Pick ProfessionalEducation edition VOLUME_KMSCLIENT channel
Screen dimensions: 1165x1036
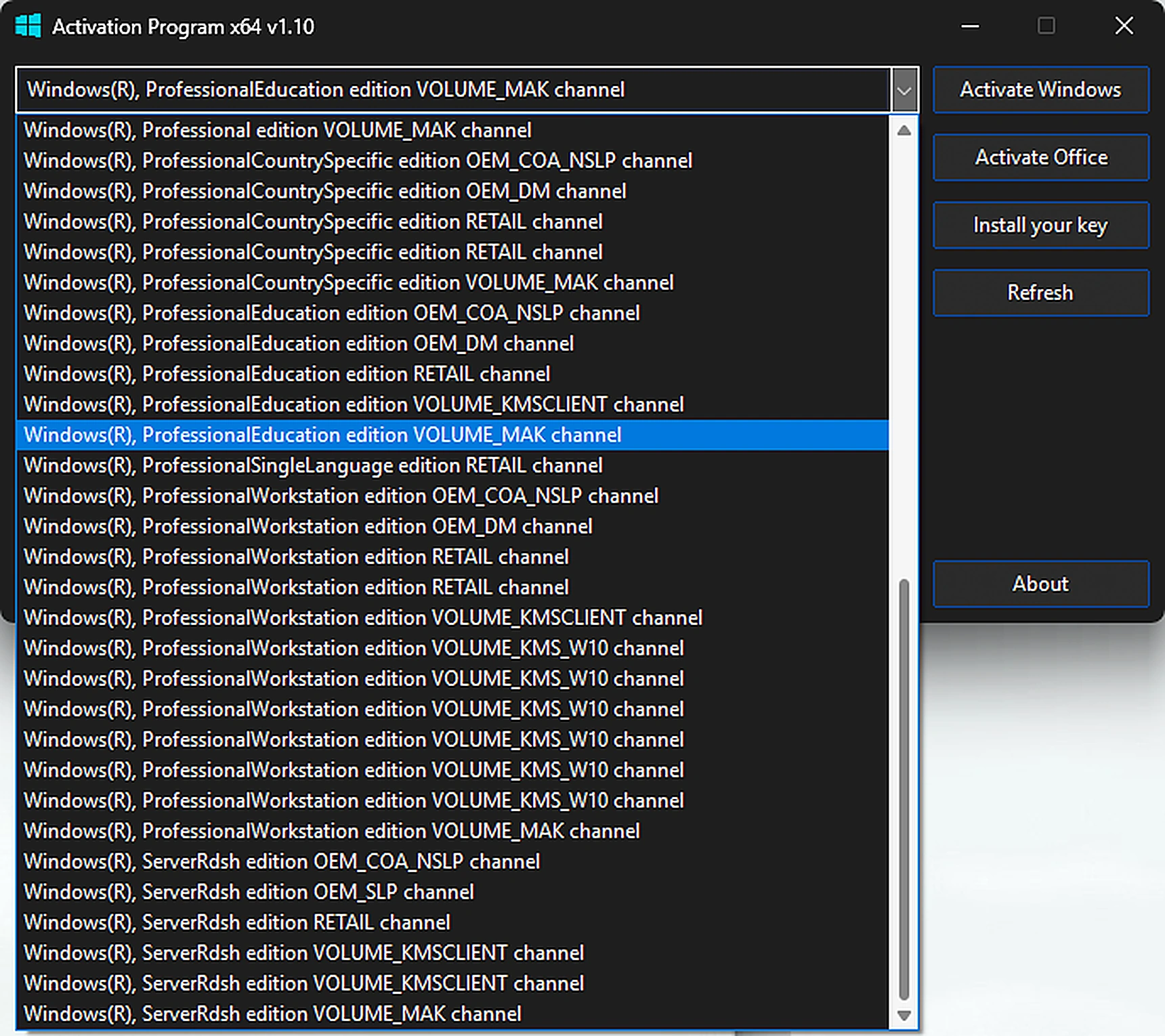click(452, 404)
